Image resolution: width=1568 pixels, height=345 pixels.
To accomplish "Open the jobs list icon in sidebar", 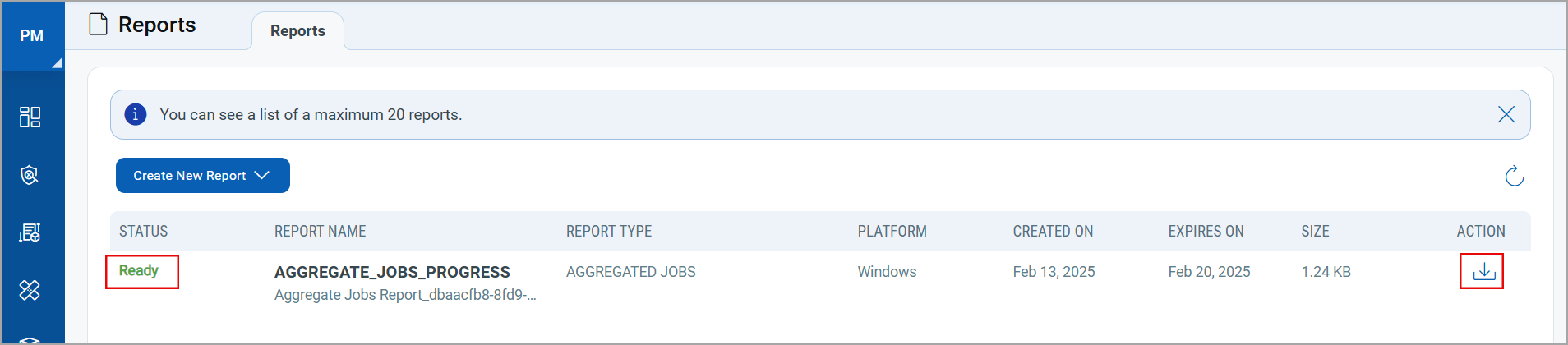I will pyautogui.click(x=30, y=232).
